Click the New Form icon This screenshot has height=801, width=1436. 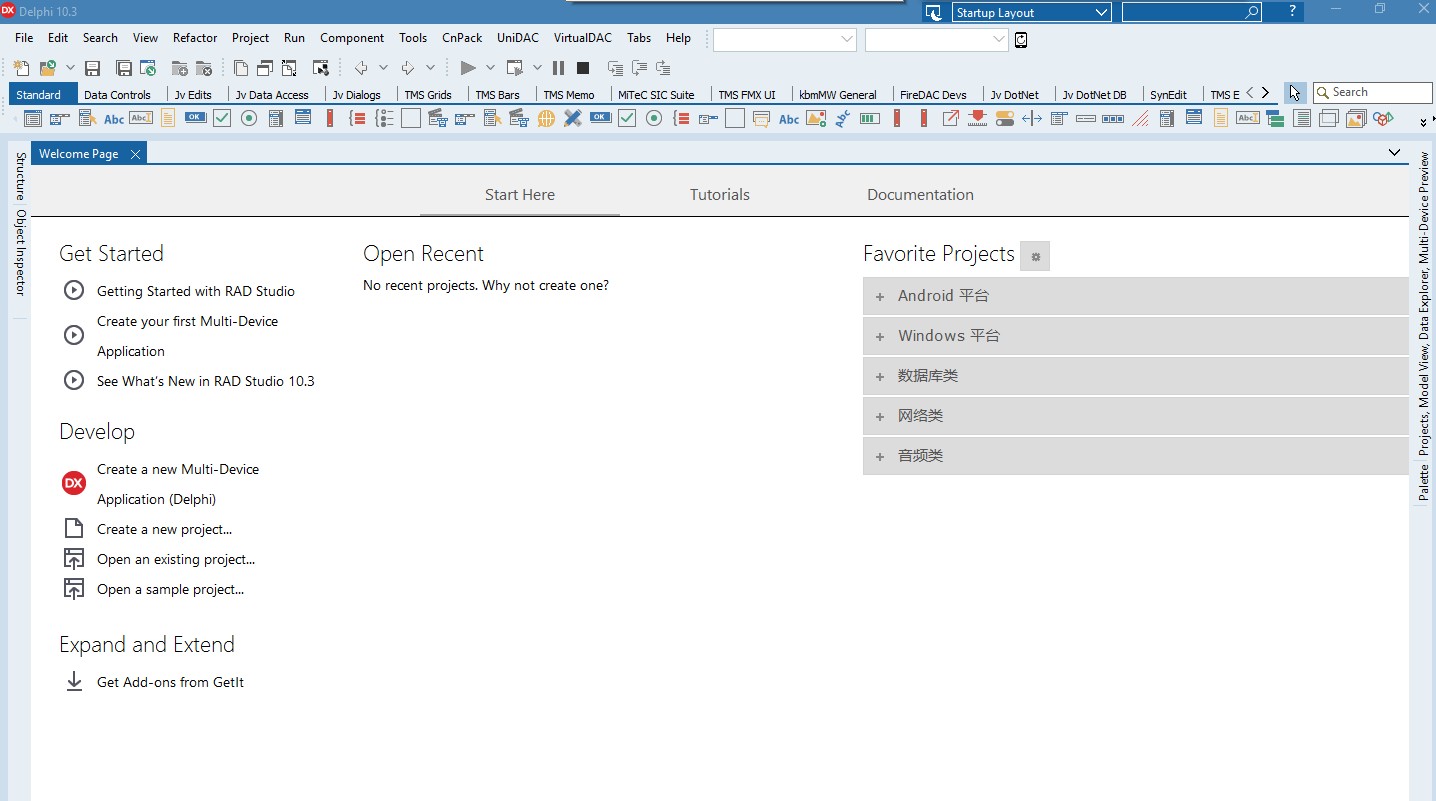click(x=321, y=68)
